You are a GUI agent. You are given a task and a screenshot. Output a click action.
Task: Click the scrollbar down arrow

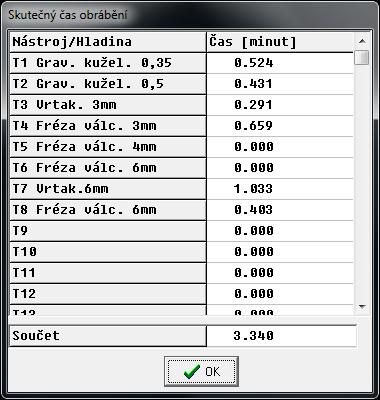(362, 307)
